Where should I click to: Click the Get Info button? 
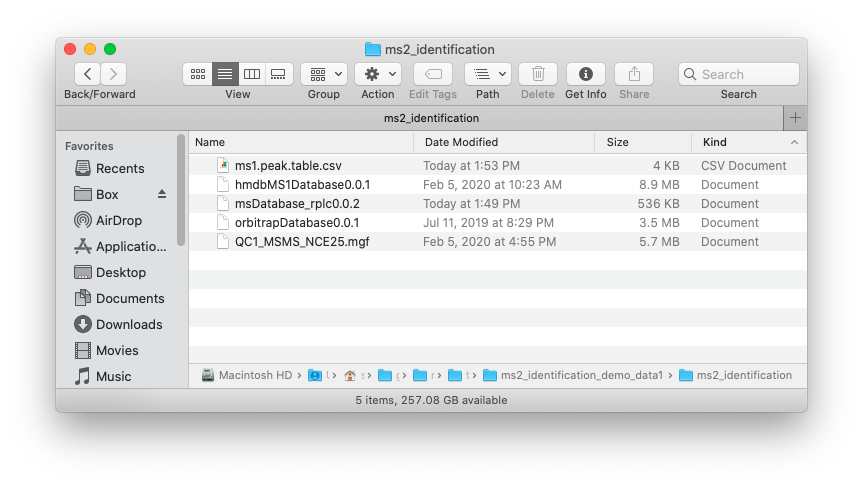pyautogui.click(x=586, y=74)
